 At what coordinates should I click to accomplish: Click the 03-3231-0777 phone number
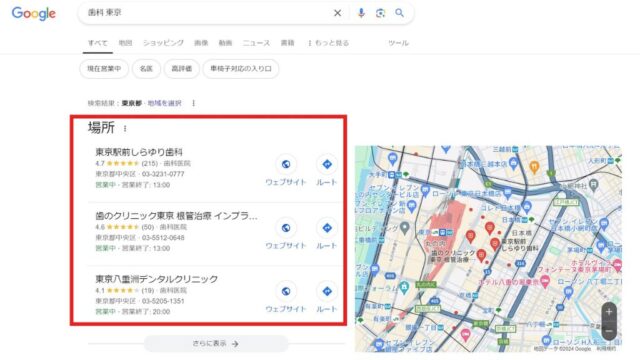163,174
